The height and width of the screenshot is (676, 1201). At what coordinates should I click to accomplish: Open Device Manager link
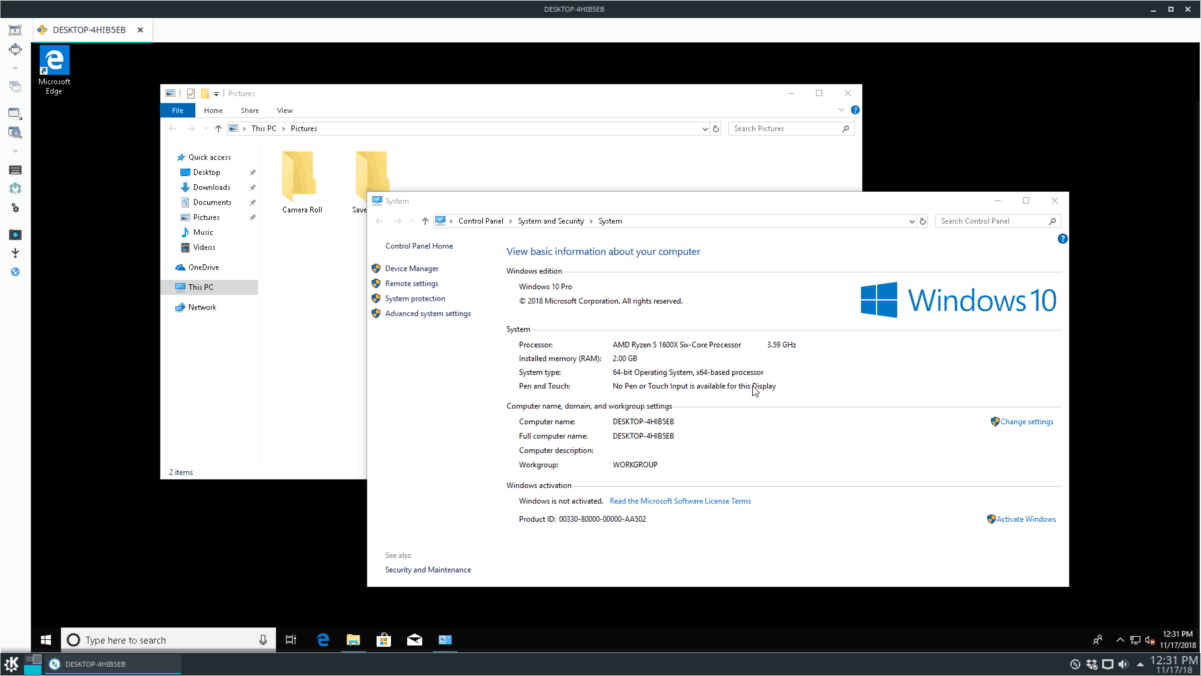click(x=411, y=268)
